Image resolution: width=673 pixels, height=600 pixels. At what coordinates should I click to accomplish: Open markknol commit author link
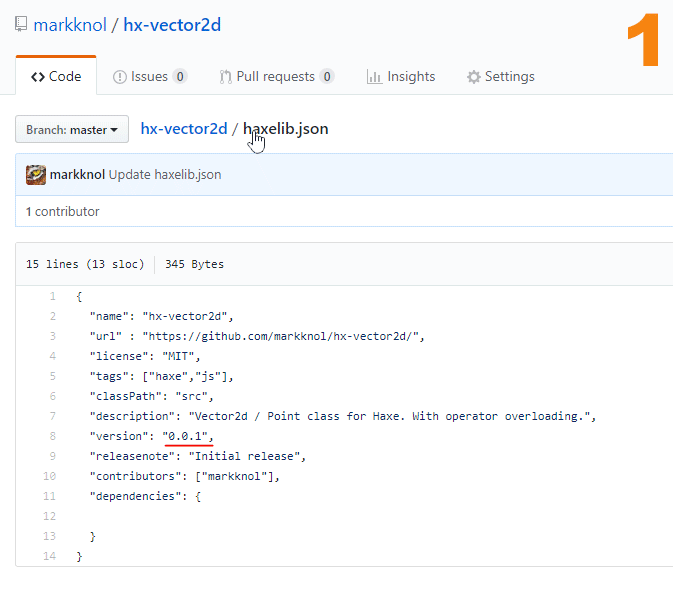(77, 175)
